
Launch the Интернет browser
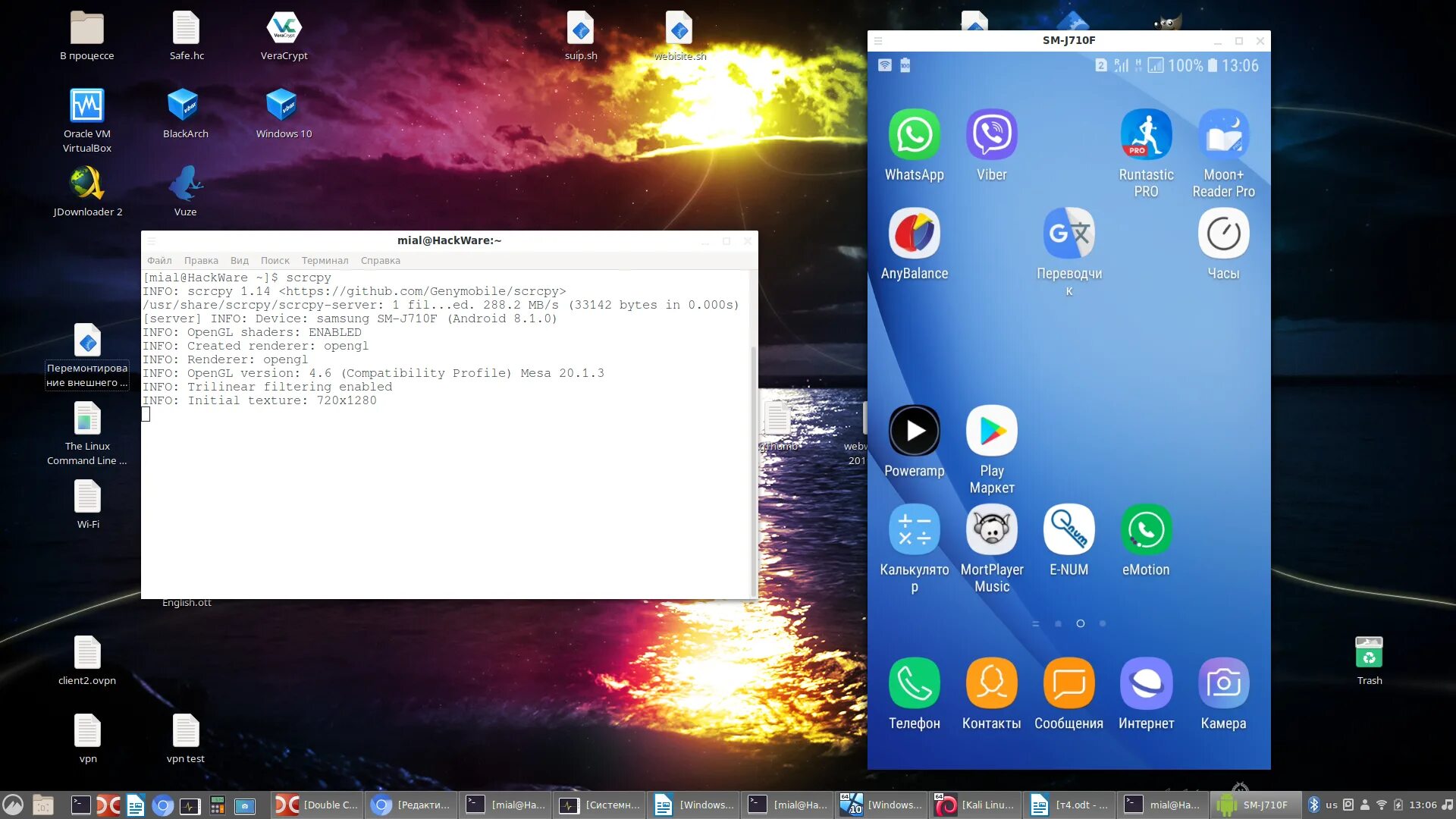click(x=1146, y=683)
